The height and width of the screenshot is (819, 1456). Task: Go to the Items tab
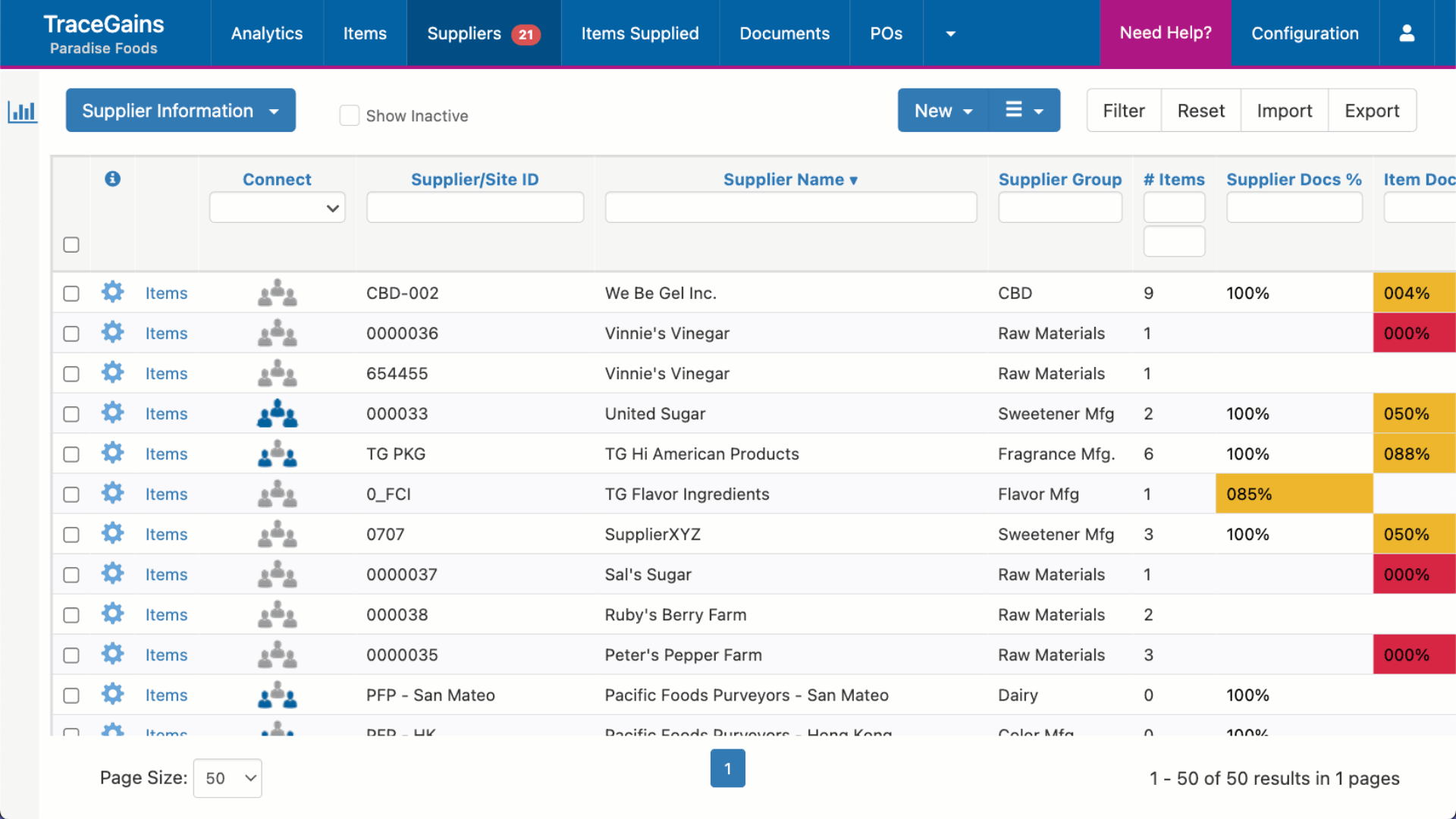point(365,33)
